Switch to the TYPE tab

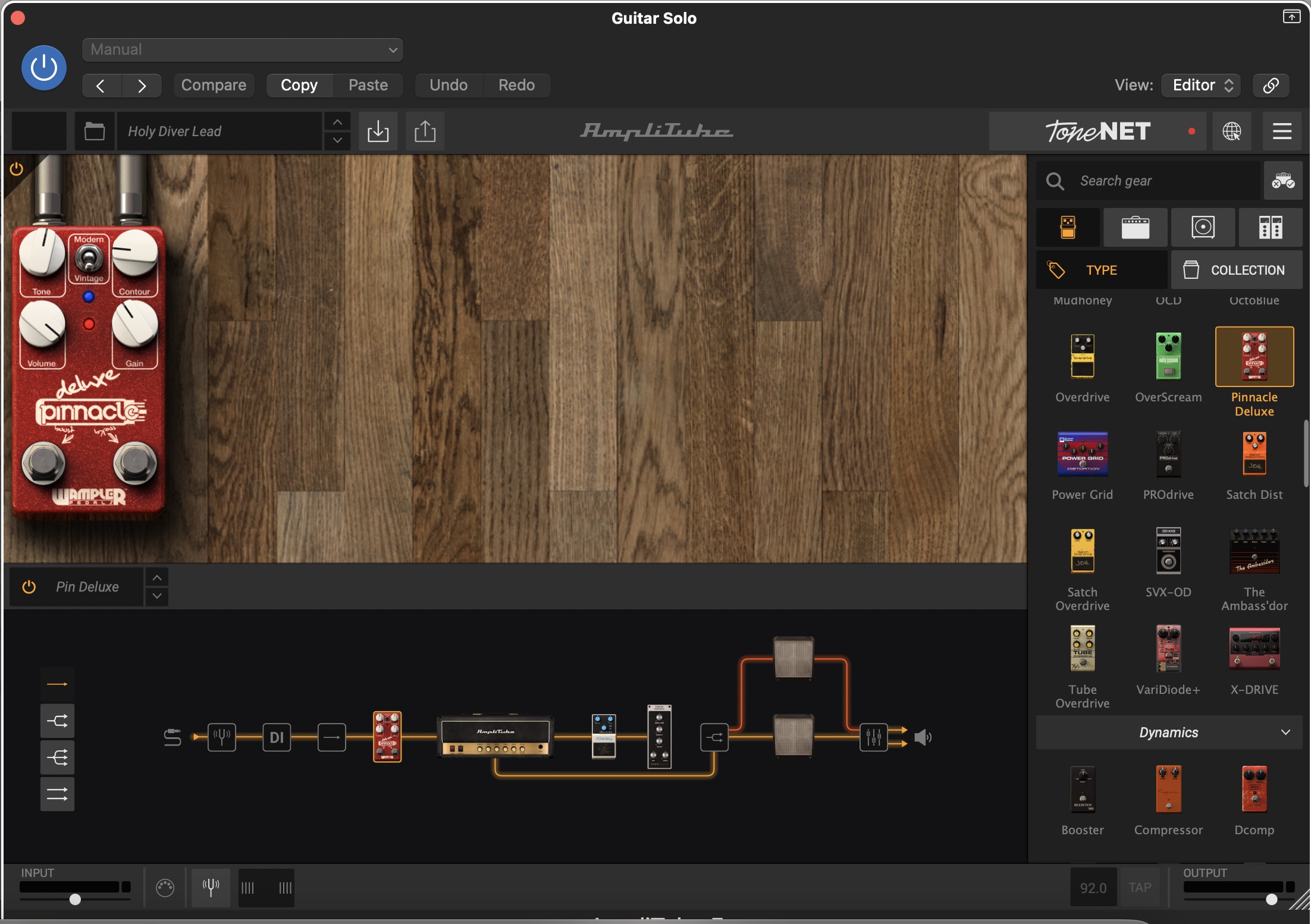pyautogui.click(x=1101, y=270)
